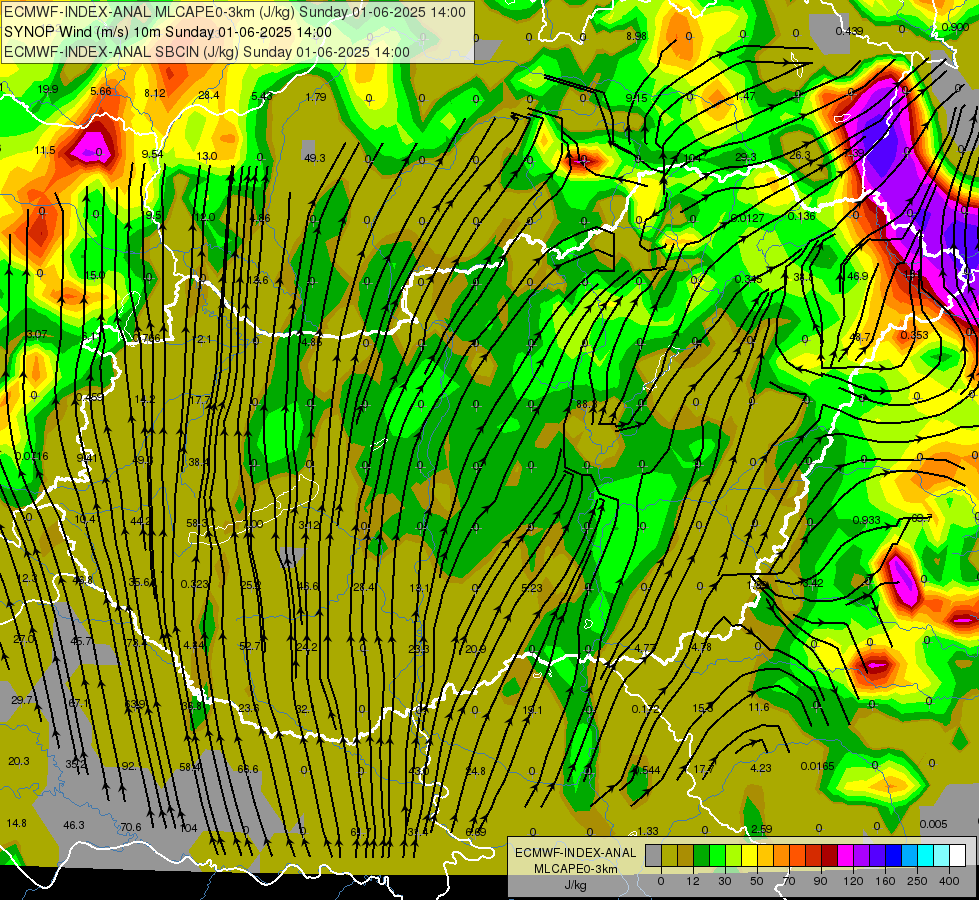Select the gray swatch in the legend
Viewport: 979px width, 900px height.
pyautogui.click(x=653, y=855)
